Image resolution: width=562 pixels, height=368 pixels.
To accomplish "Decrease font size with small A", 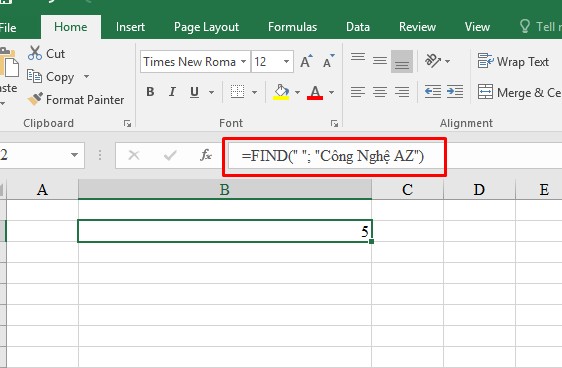I will click(x=328, y=61).
